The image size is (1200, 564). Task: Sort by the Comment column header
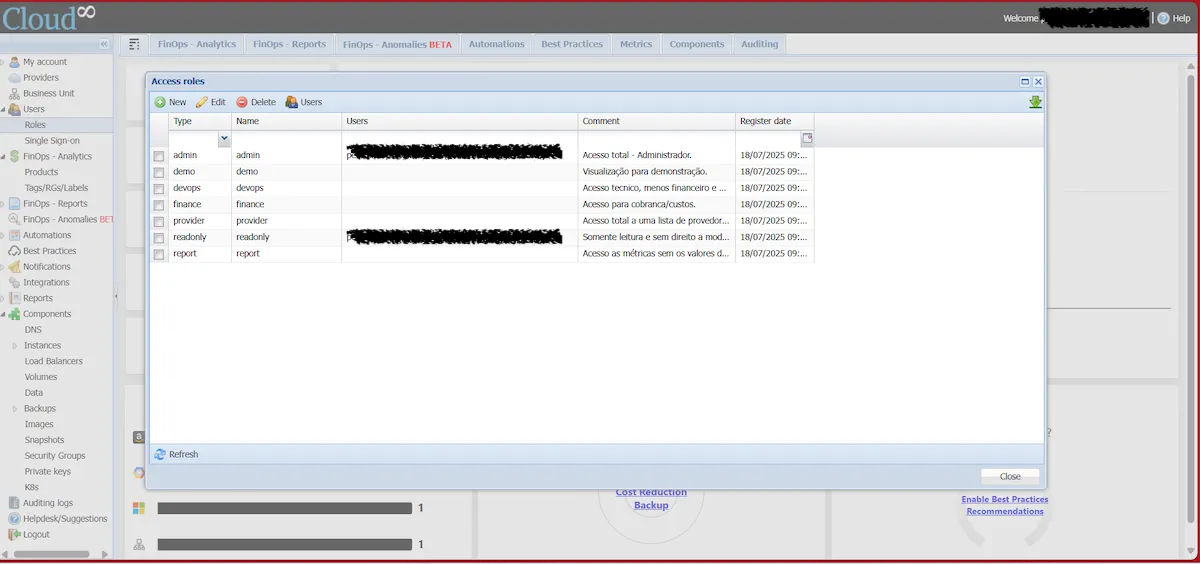[657, 121]
